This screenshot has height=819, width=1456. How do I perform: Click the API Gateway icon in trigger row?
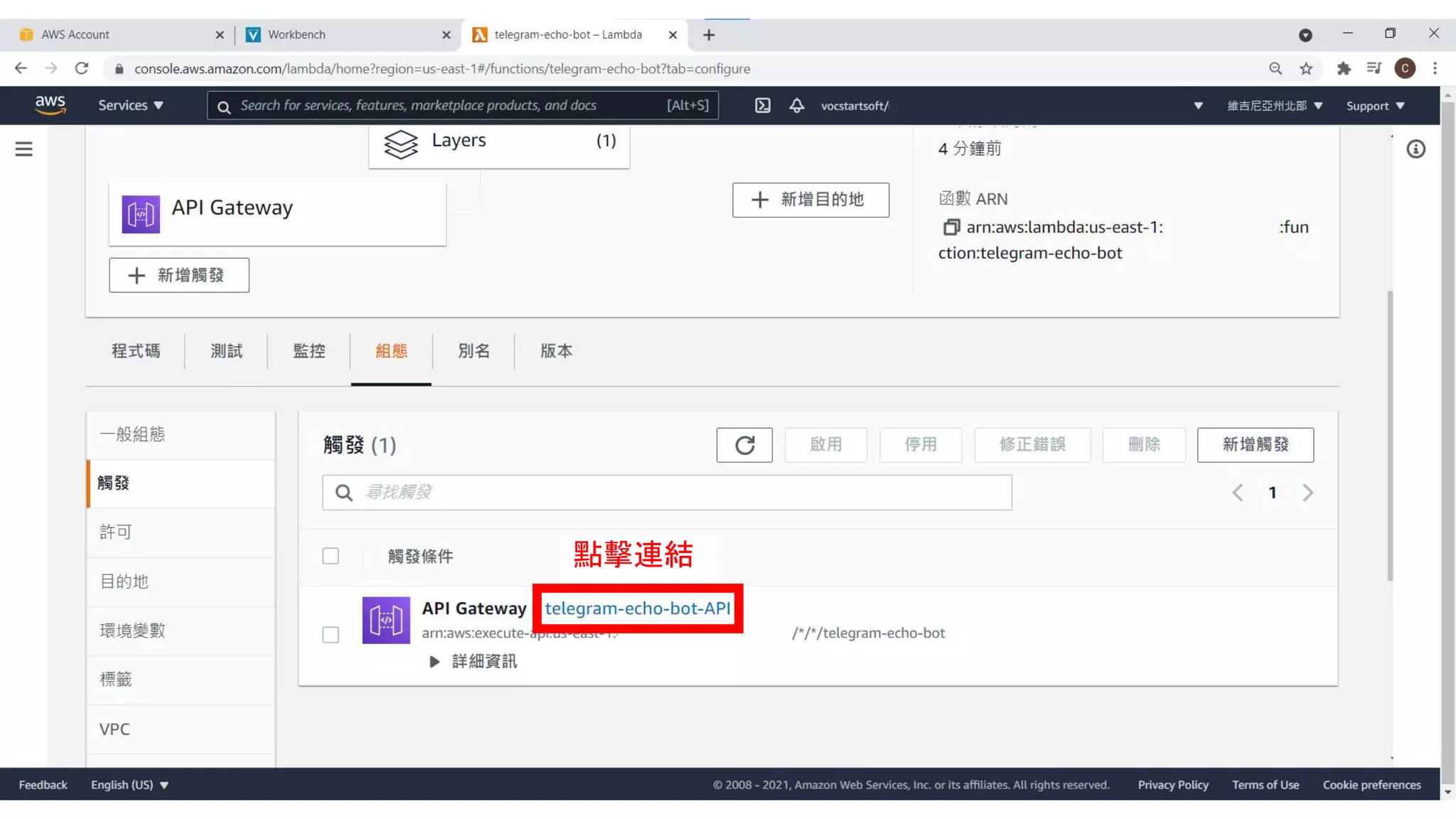click(386, 620)
